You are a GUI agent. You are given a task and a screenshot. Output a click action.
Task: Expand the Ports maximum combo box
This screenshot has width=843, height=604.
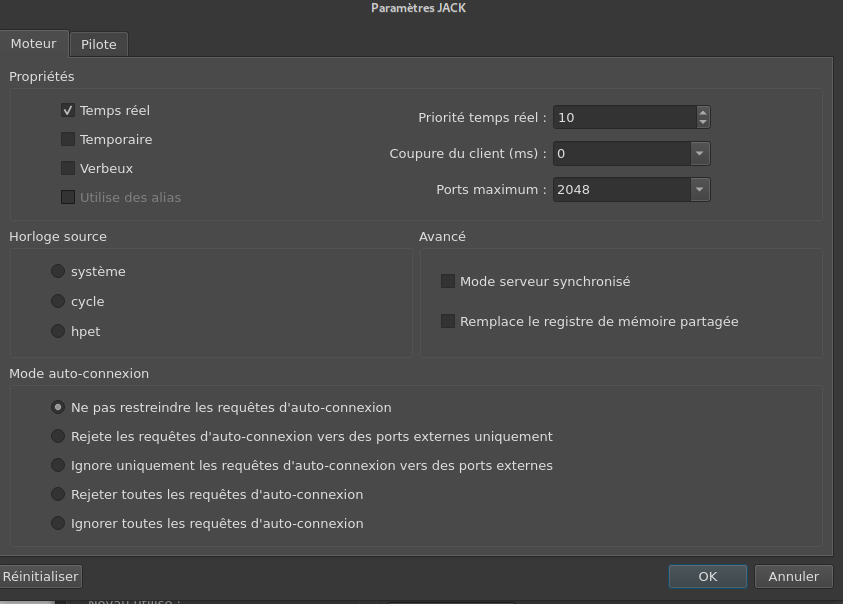[700, 189]
